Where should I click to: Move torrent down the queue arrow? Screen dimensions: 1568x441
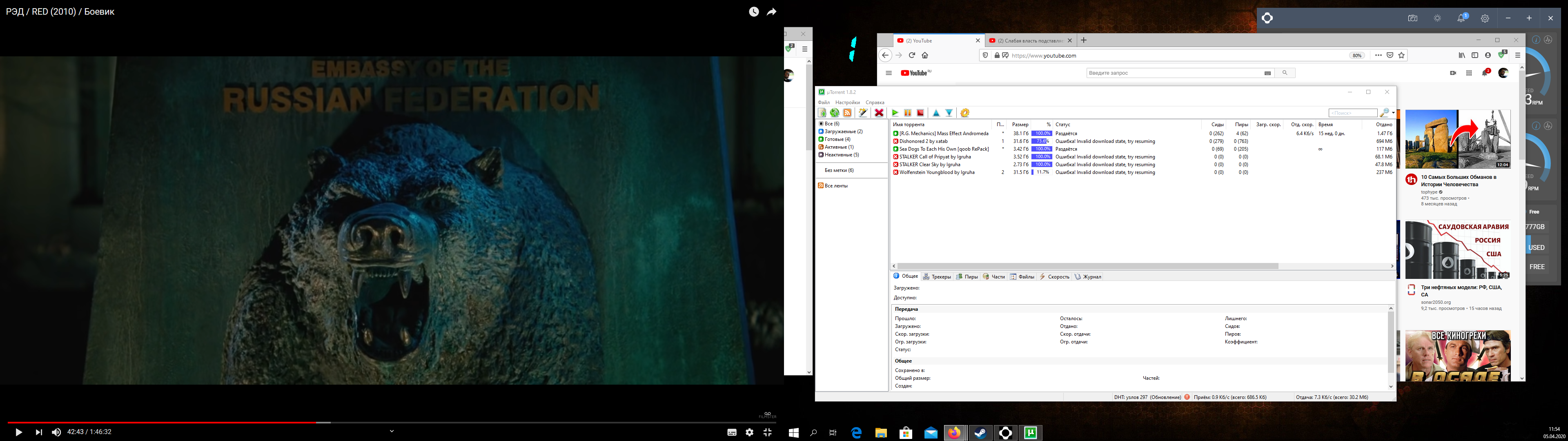949,113
